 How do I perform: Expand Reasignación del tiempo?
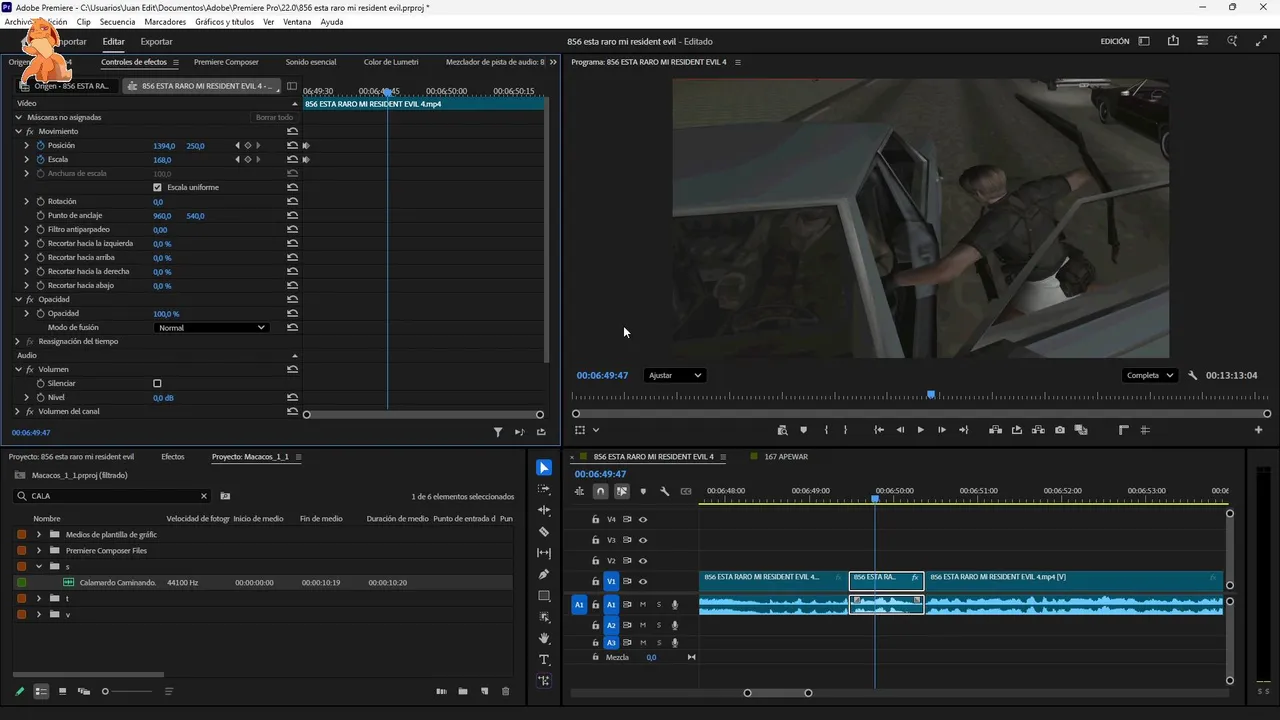tap(18, 342)
